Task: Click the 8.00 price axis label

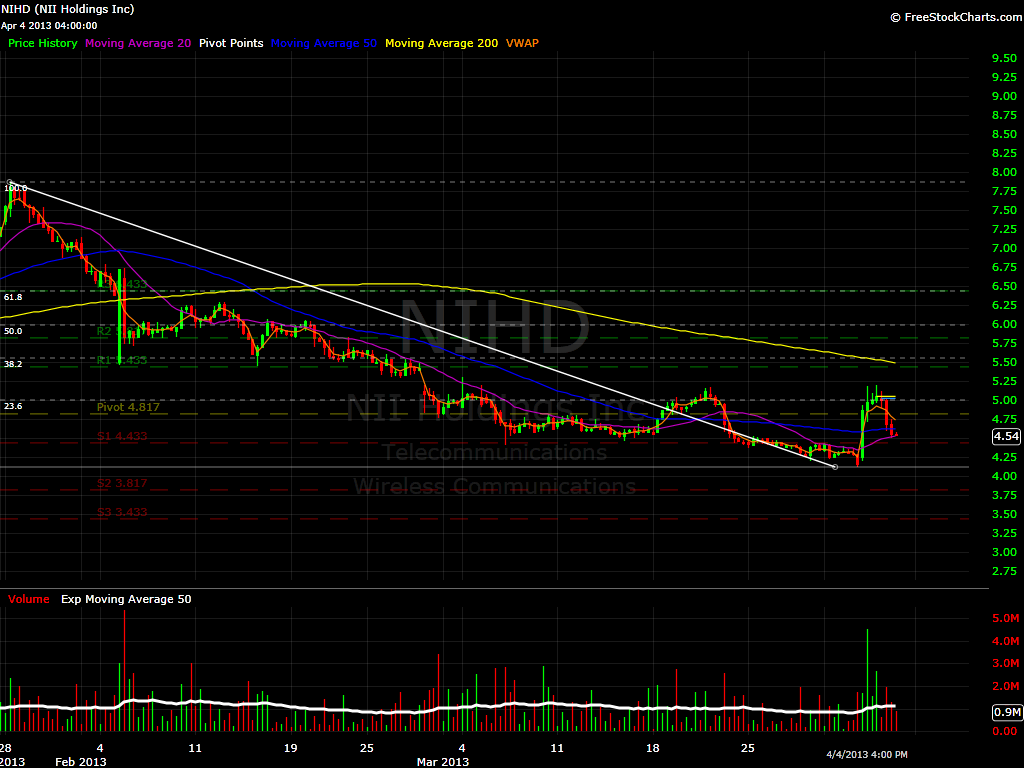Action: pyautogui.click(x=1004, y=172)
